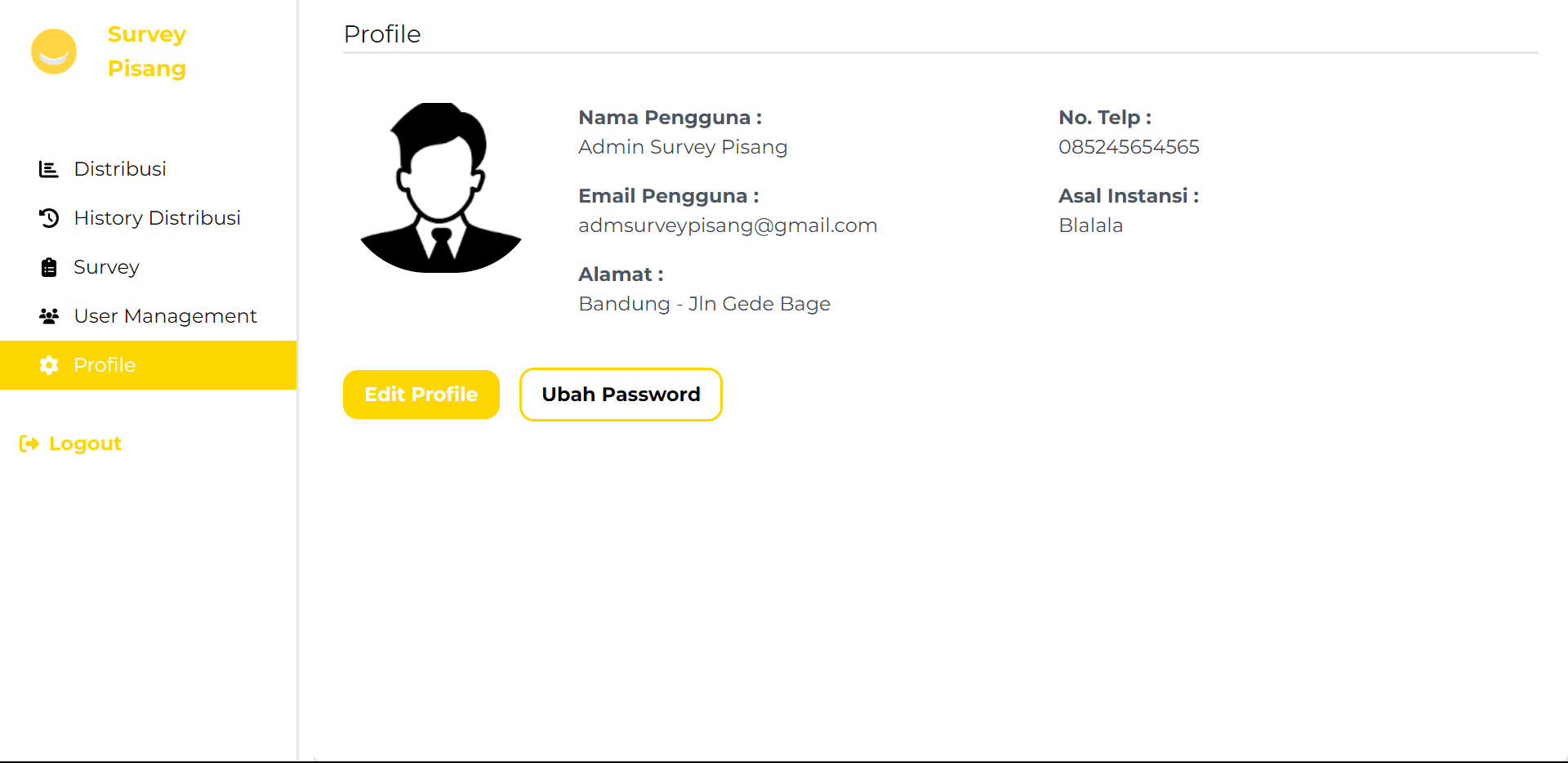Navigate to the Survey section
Image resolution: width=1568 pixels, height=763 pixels.
105,266
